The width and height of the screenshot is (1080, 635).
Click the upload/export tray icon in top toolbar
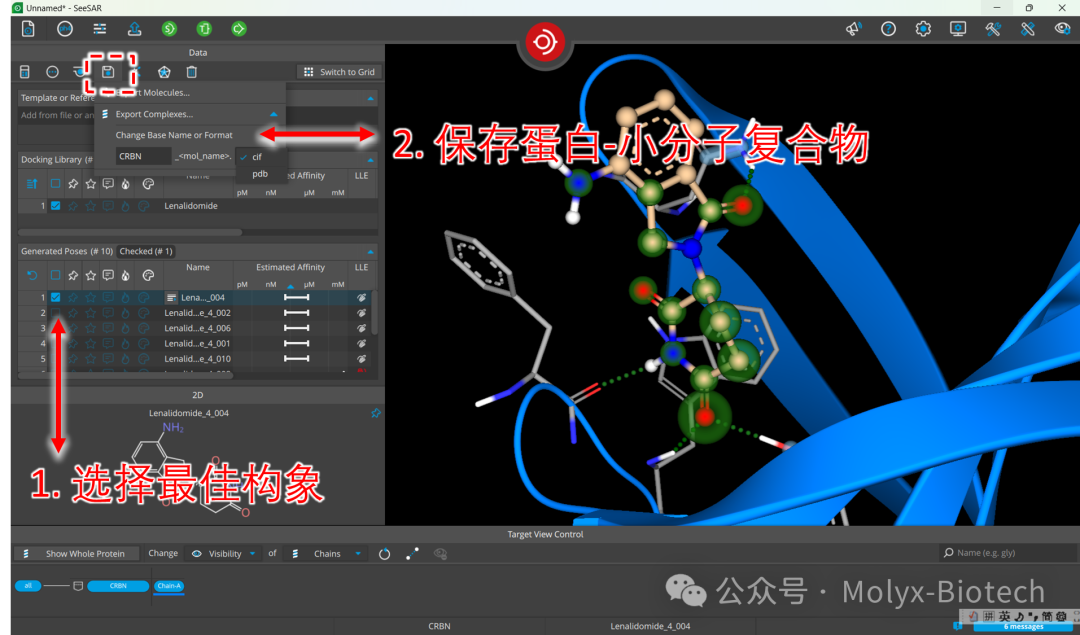point(134,29)
